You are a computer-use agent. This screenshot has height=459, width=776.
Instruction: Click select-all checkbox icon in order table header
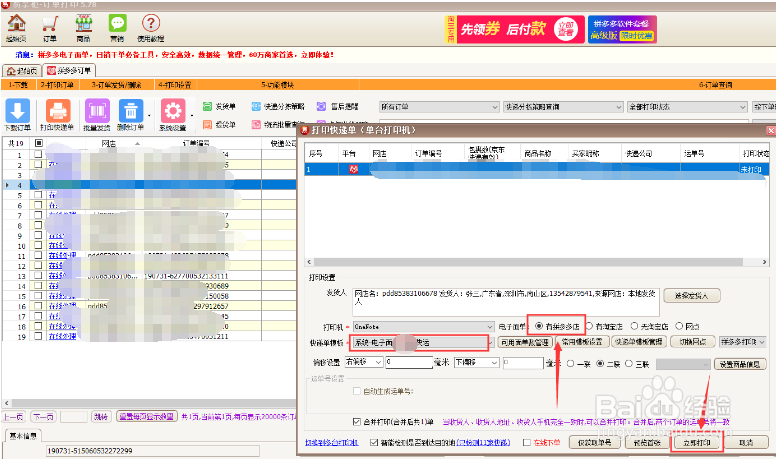pyautogui.click(x=39, y=143)
